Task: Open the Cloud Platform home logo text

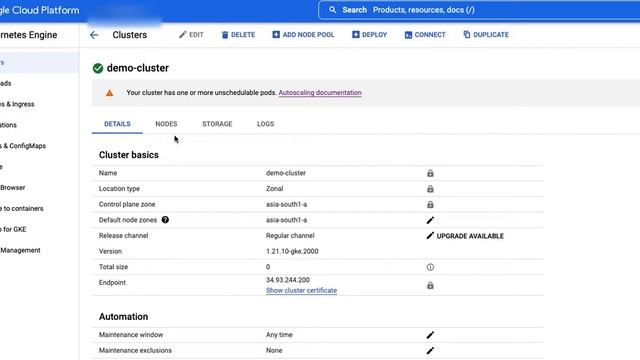Action: (40, 10)
